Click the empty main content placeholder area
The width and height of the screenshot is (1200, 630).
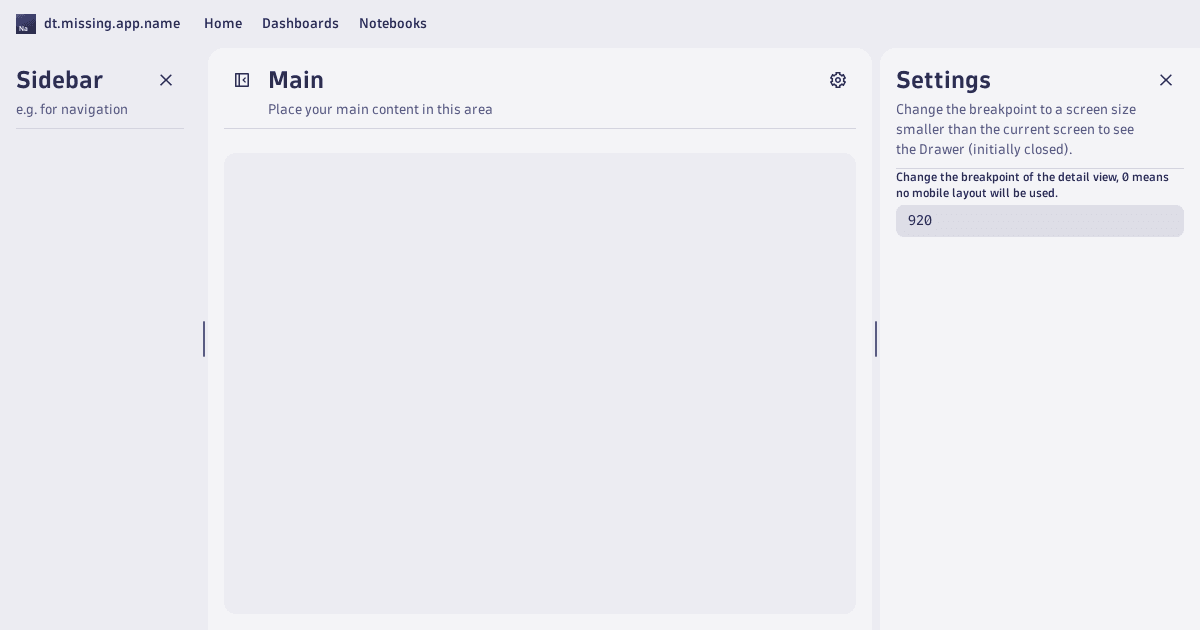pyautogui.click(x=540, y=383)
